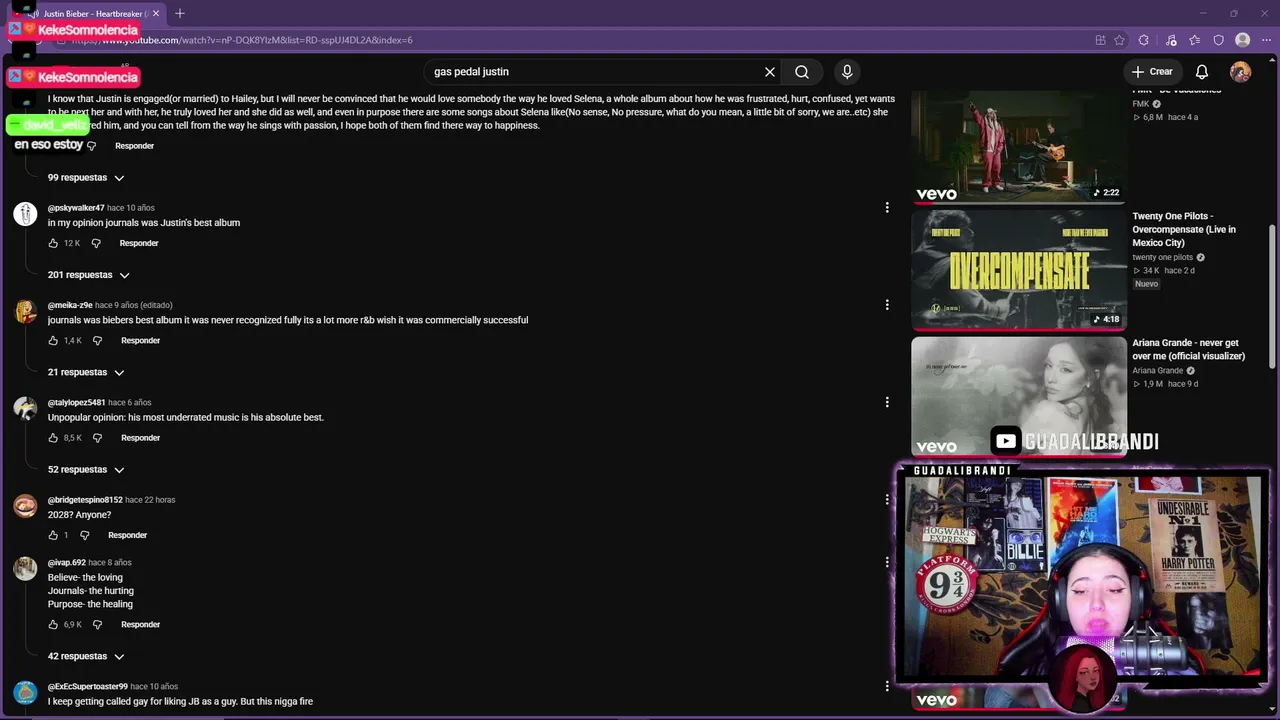This screenshot has height=720, width=1280.
Task: Dislike the 'Unpopular opinion' comment
Action: 97,438
